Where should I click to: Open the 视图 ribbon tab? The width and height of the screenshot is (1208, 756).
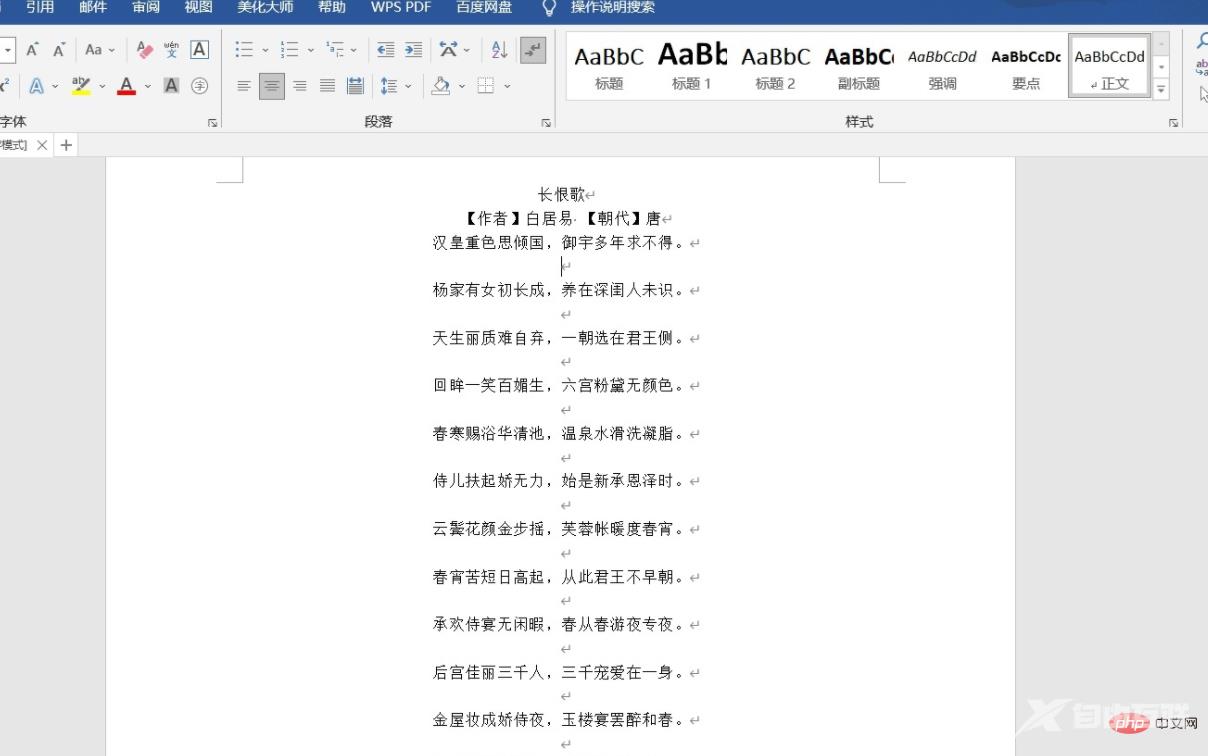click(198, 8)
